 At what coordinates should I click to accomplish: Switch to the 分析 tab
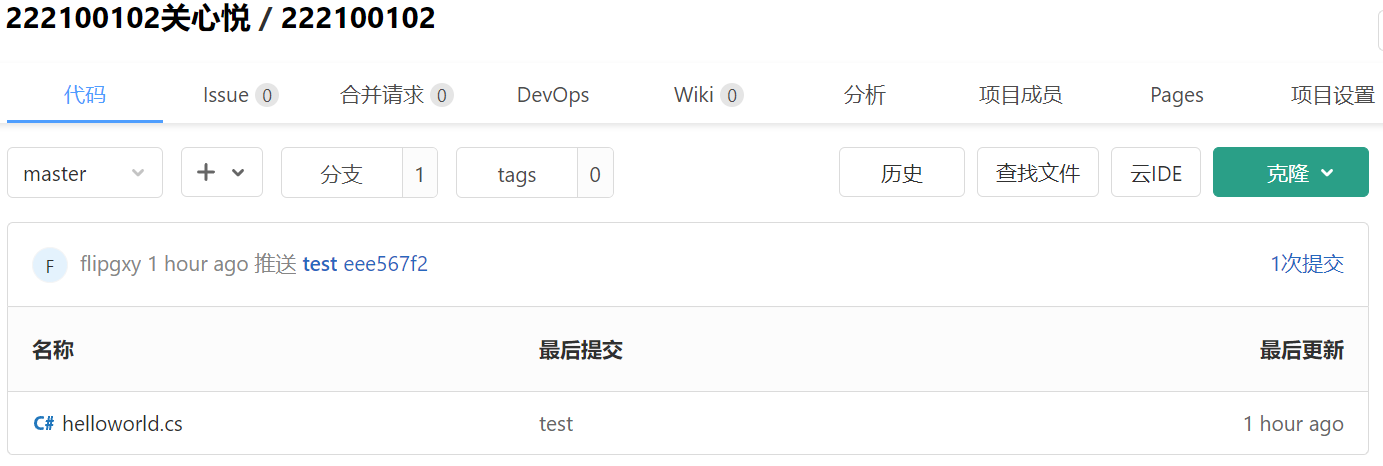pyautogui.click(x=864, y=95)
